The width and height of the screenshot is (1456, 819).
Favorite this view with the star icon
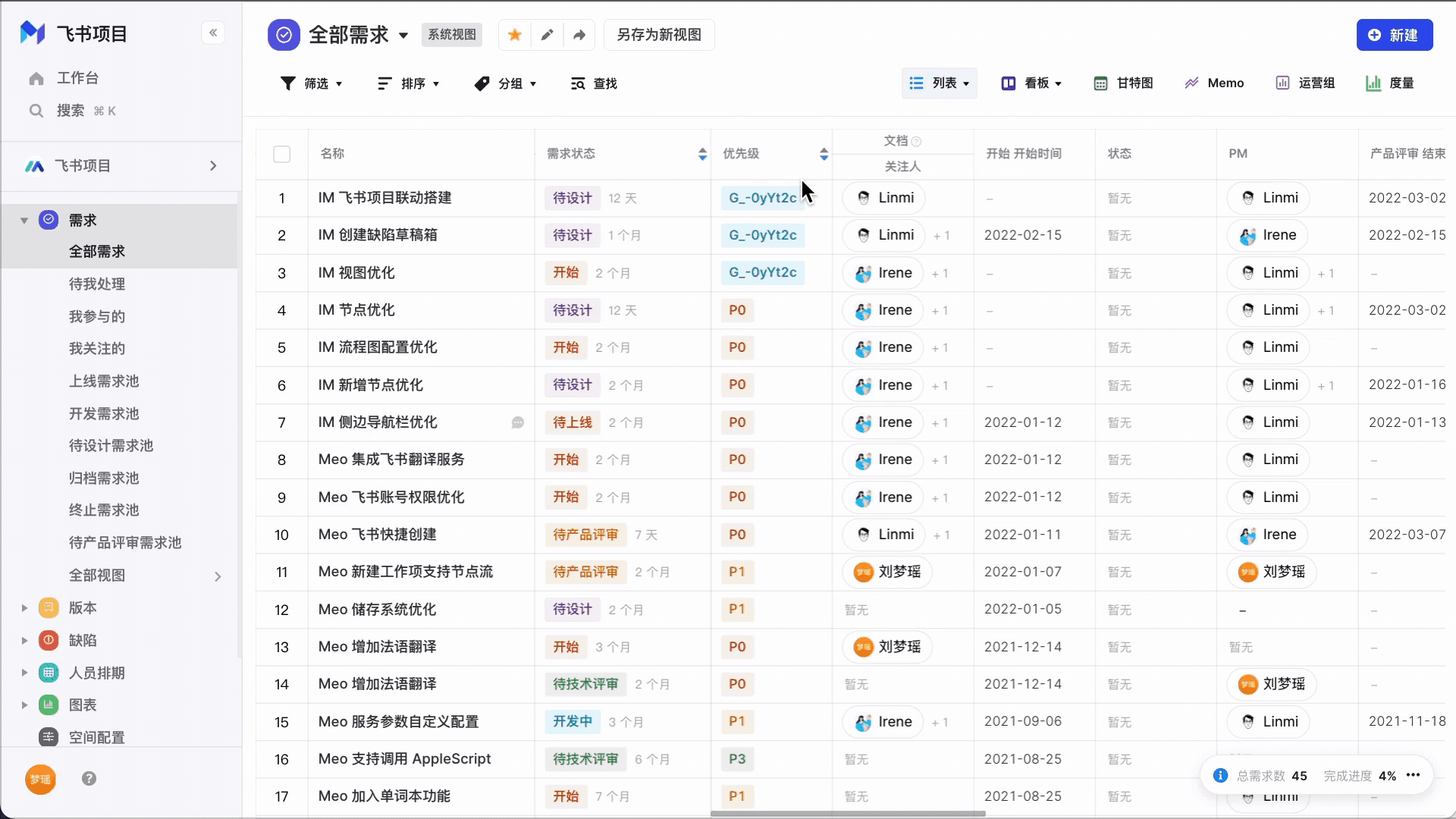pos(515,35)
